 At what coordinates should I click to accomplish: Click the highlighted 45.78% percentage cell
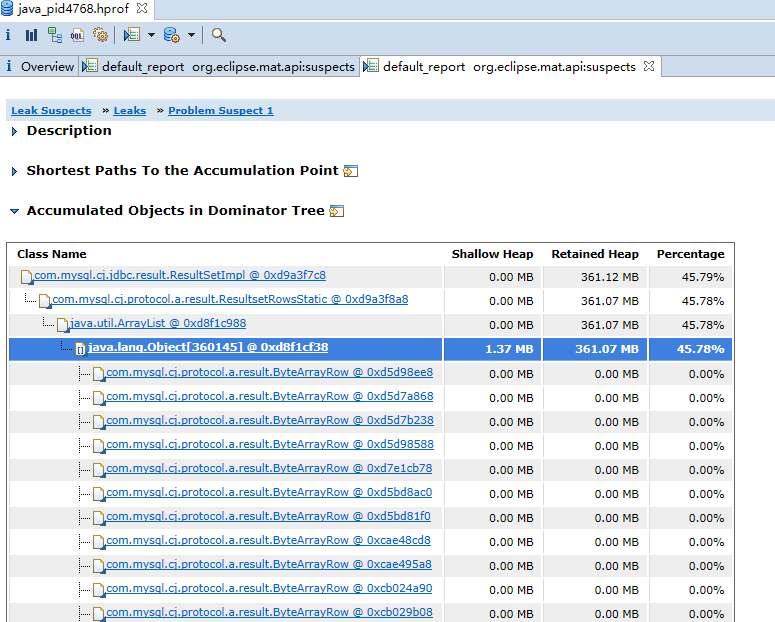click(690, 349)
